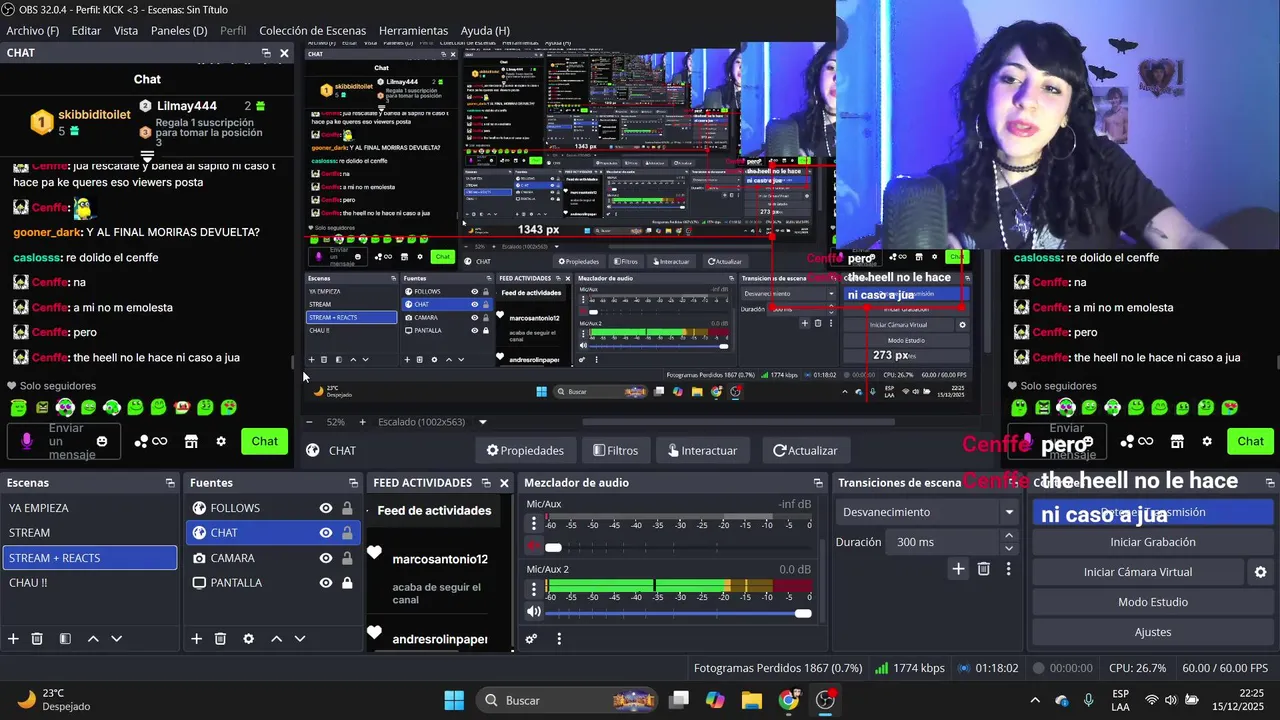Open Filtros for selected source
1280x720 pixels.
(616, 451)
